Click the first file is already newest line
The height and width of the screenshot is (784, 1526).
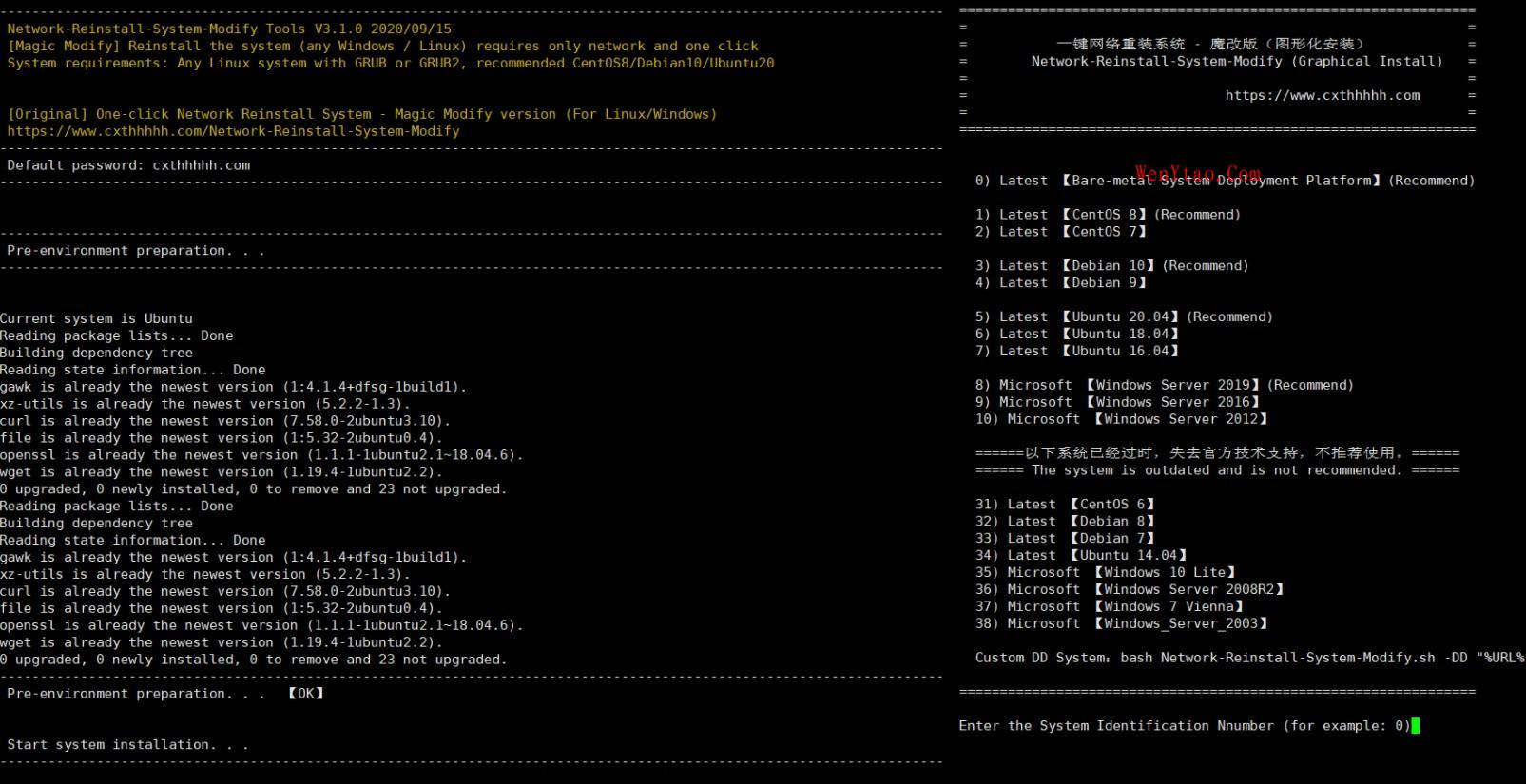point(222,439)
